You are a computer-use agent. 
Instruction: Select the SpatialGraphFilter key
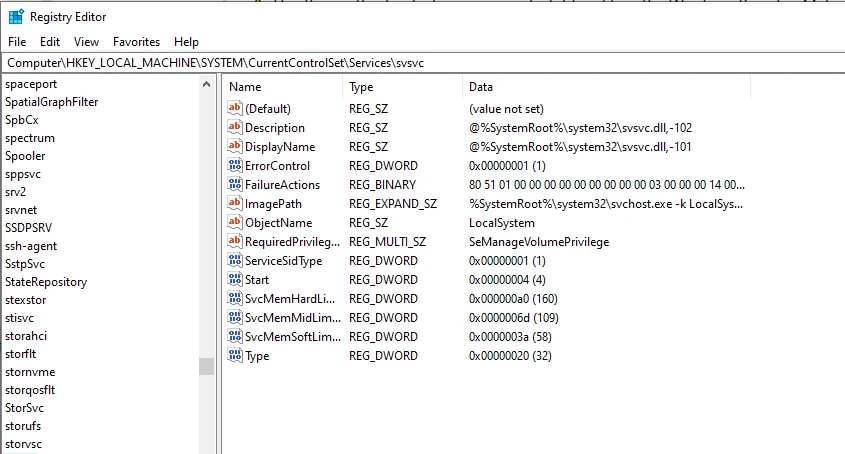tap(52, 102)
